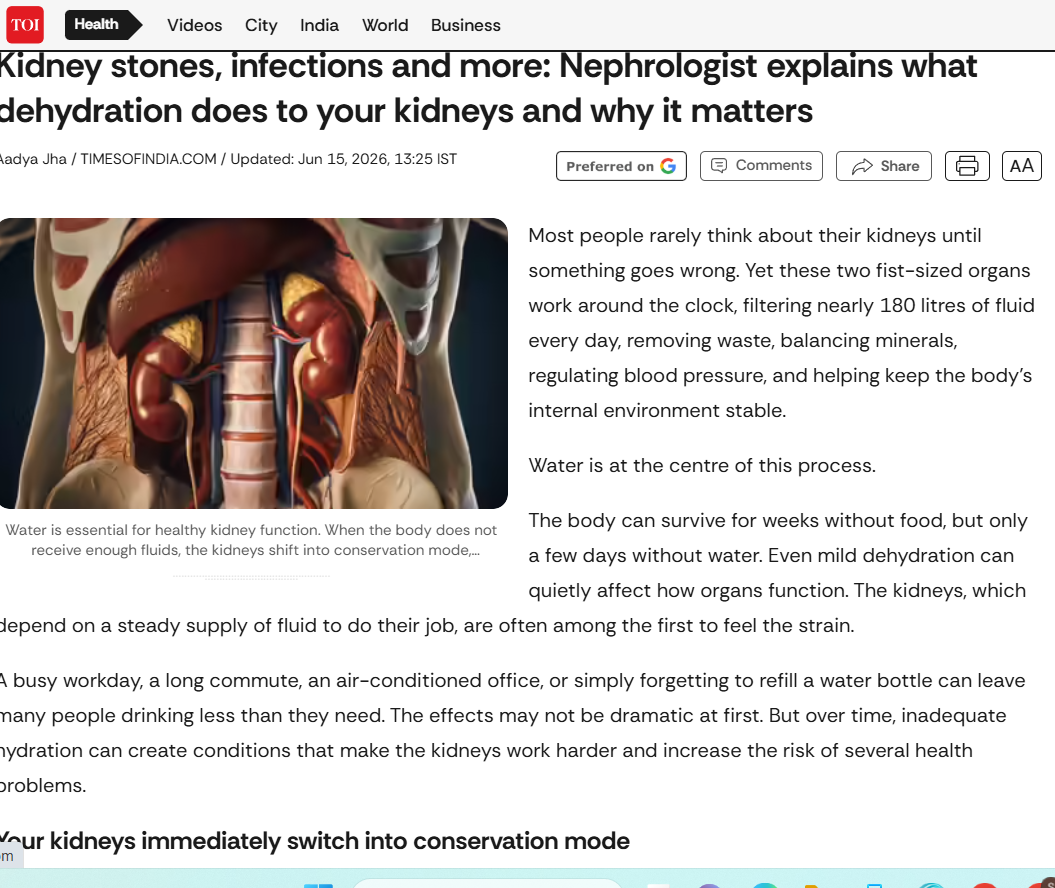Select the India navigation item
The width and height of the screenshot is (1055, 888).
coord(319,25)
